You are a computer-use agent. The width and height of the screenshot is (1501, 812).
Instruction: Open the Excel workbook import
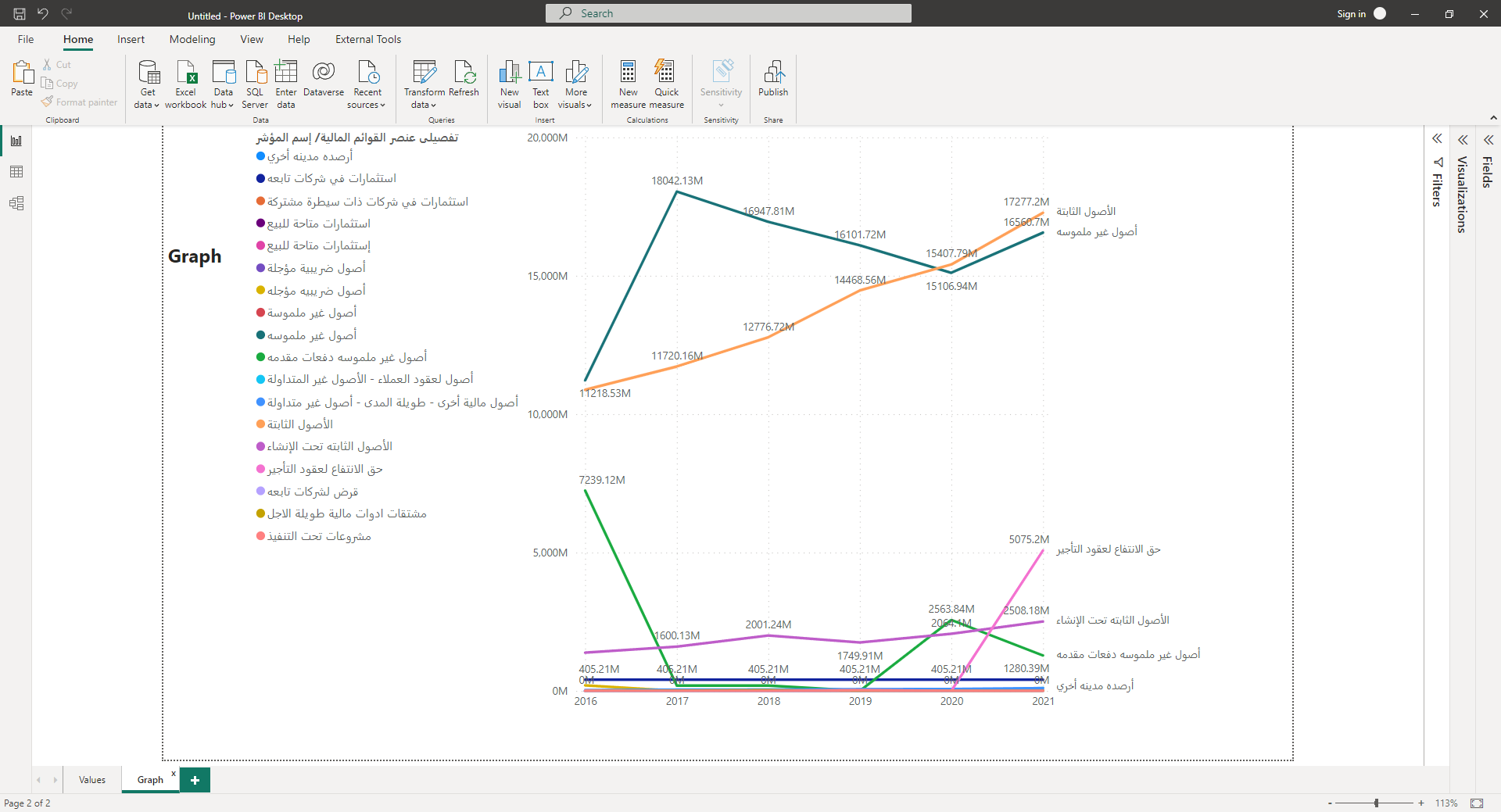pos(185,83)
